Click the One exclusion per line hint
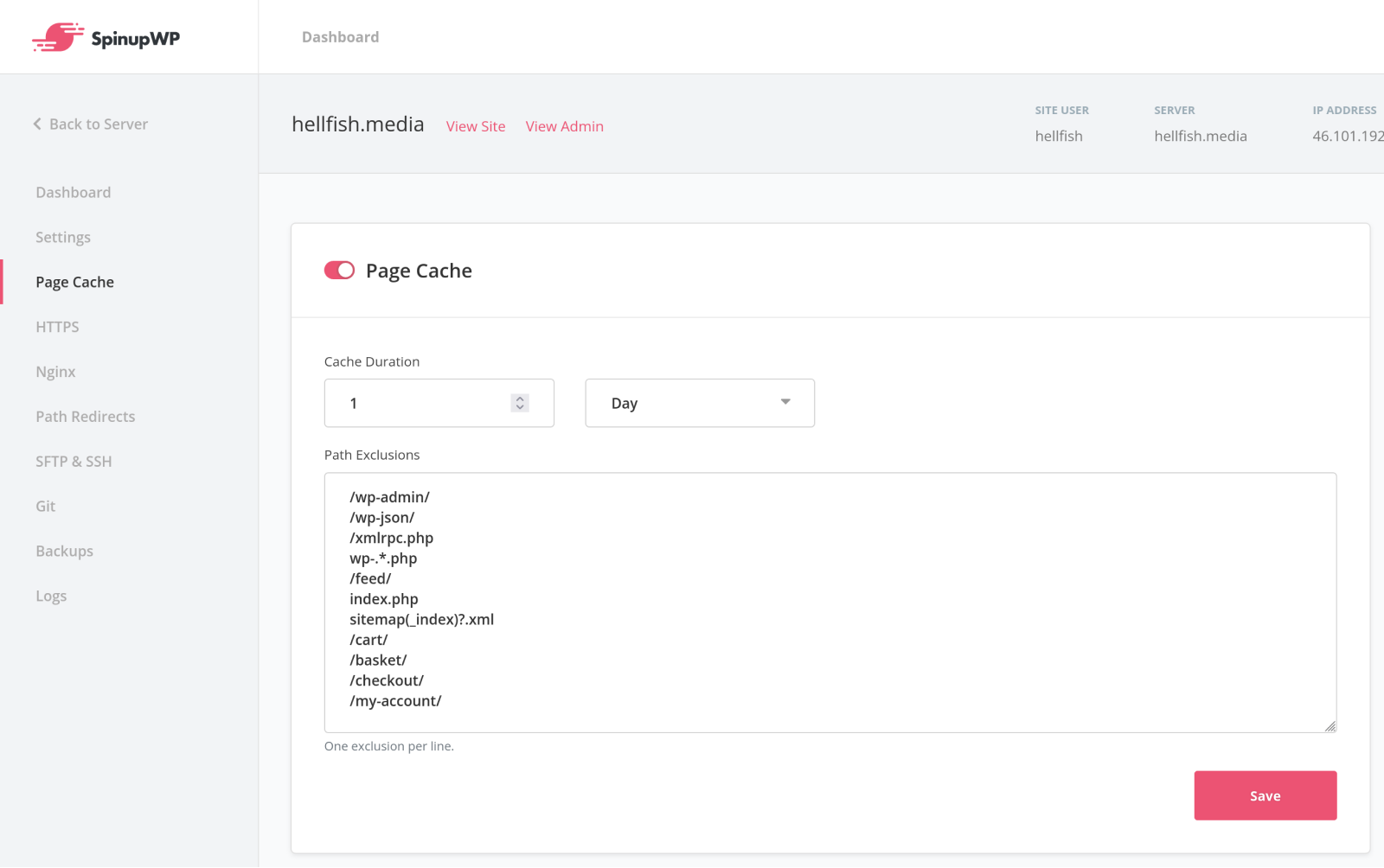The height and width of the screenshot is (868, 1384). pyautogui.click(x=389, y=746)
